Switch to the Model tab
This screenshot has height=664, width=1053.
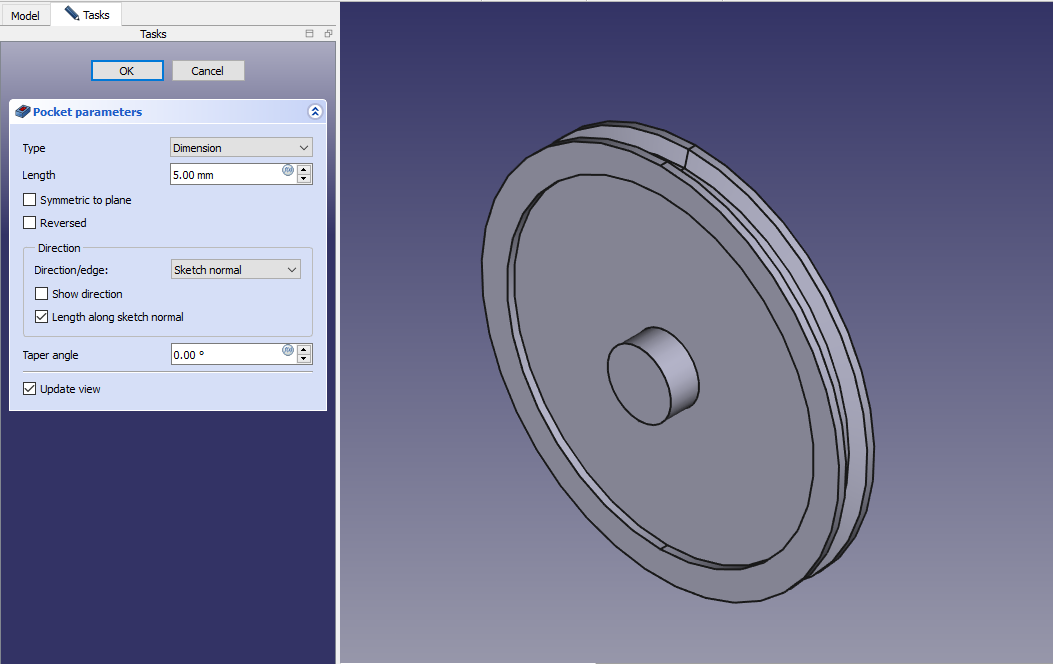click(x=25, y=16)
